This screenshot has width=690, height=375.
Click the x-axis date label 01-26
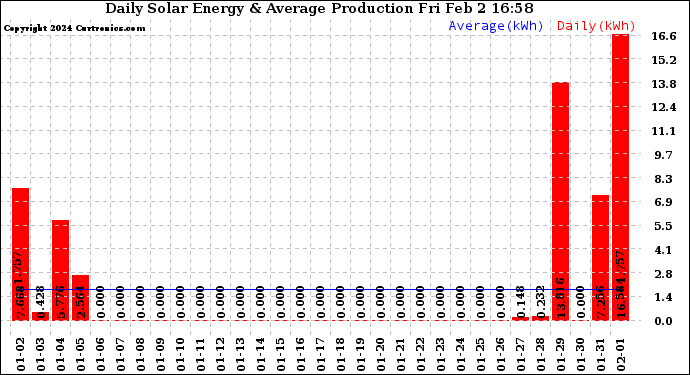coord(501,355)
